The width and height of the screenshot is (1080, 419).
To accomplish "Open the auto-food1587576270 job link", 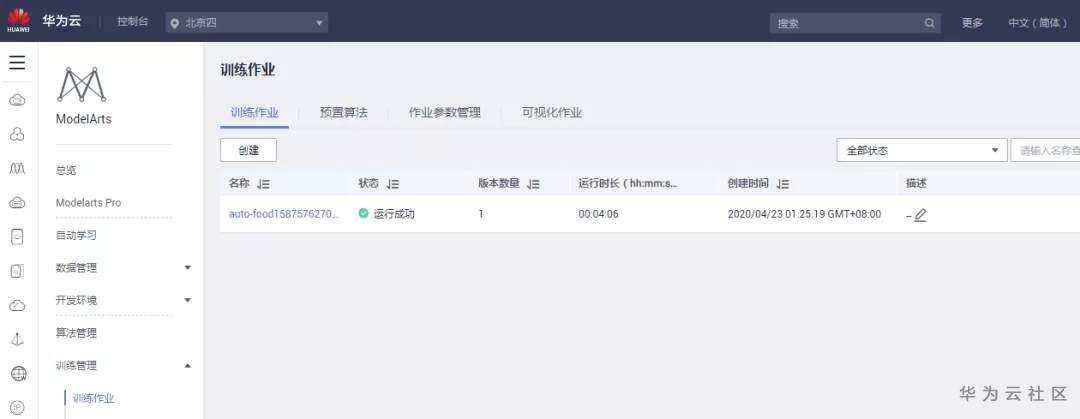I will tap(284, 214).
